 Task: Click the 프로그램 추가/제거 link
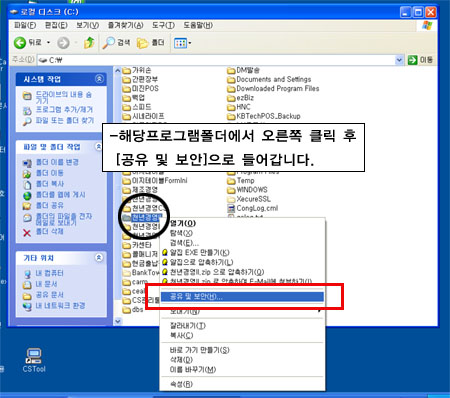(x=64, y=109)
